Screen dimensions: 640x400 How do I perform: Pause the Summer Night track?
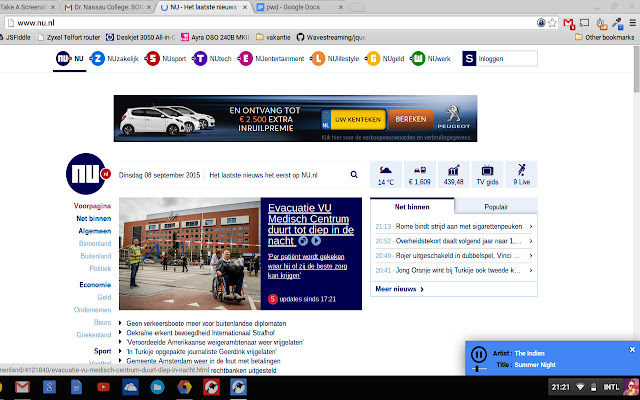[x=478, y=354]
